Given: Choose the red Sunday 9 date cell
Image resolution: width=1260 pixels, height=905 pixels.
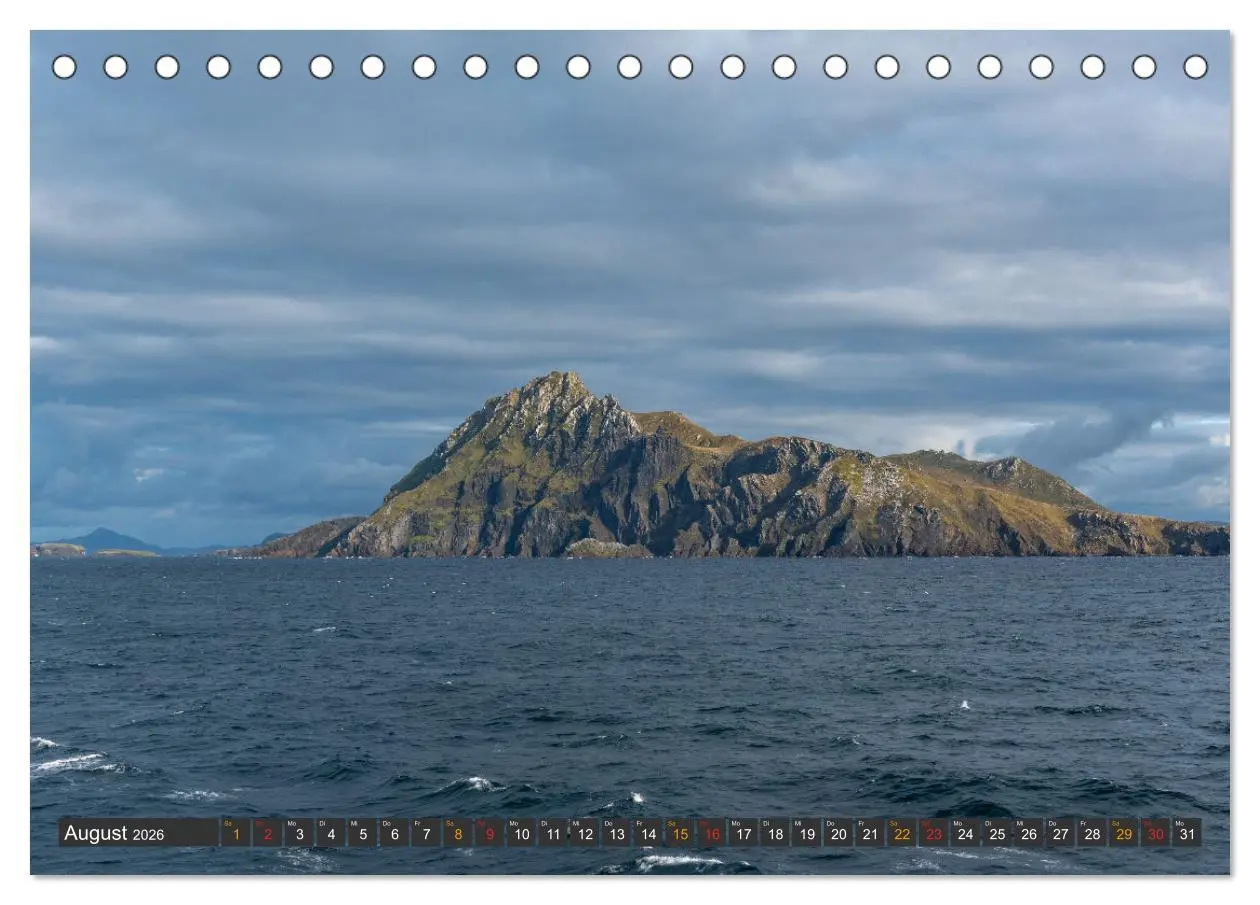Looking at the screenshot, I should pyautogui.click(x=490, y=832).
